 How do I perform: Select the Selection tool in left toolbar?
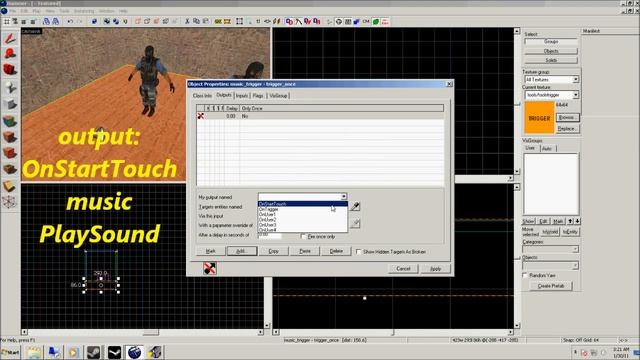pos(10,39)
